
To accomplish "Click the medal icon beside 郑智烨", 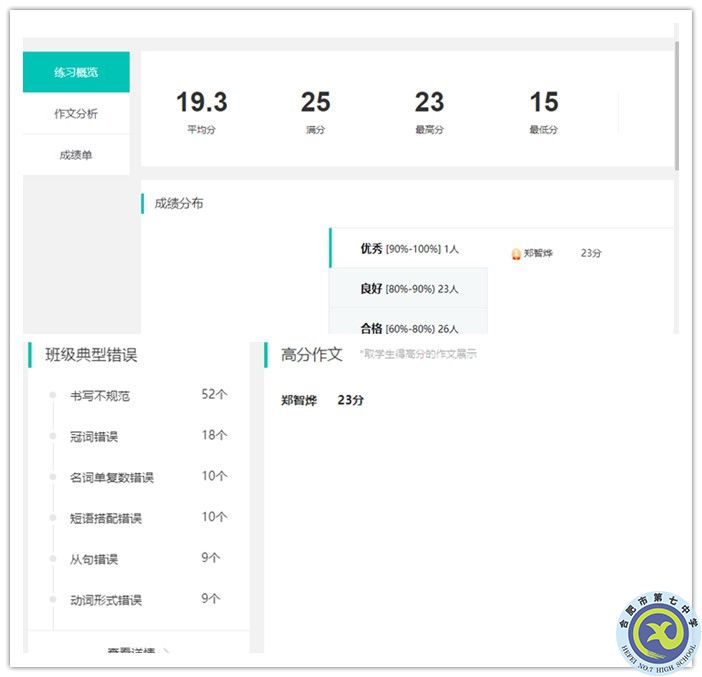I will tap(516, 254).
